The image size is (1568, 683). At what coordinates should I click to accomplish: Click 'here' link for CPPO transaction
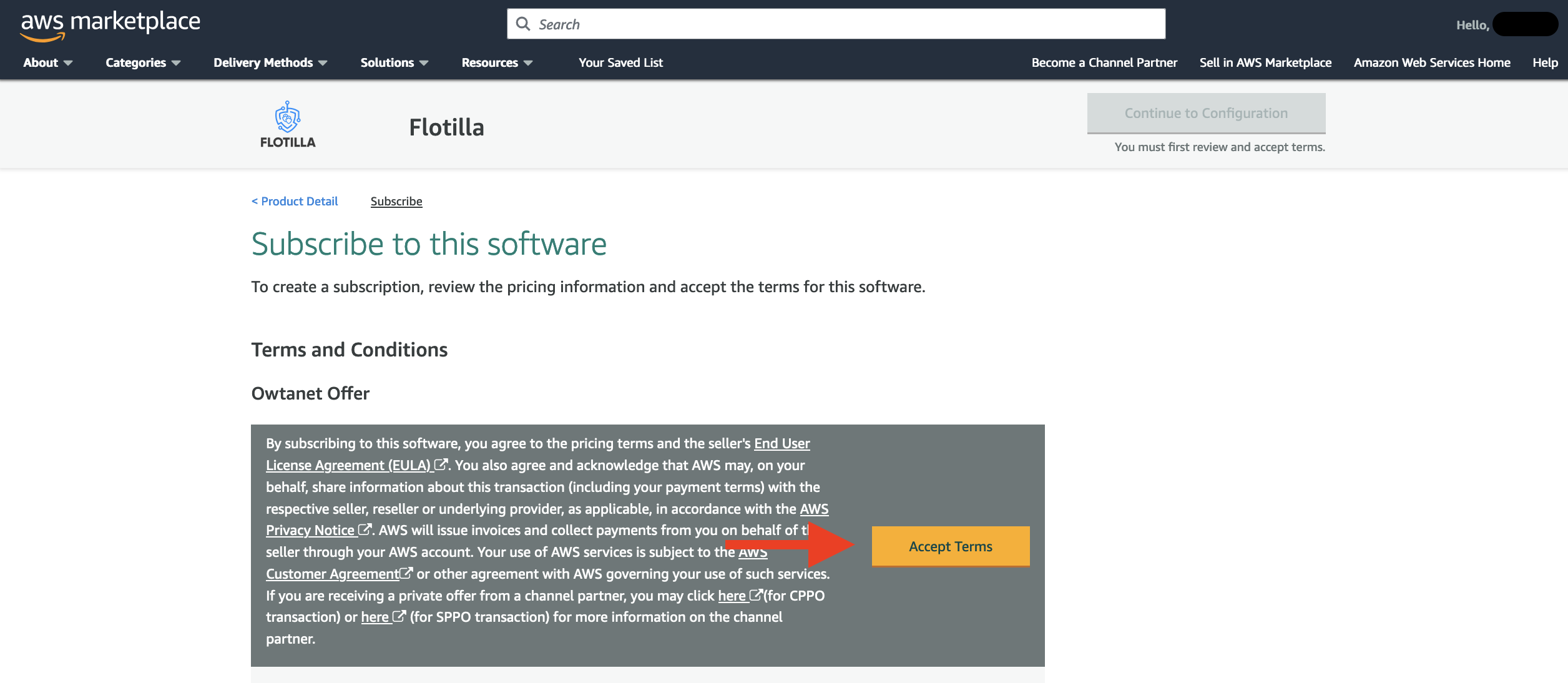pos(732,595)
